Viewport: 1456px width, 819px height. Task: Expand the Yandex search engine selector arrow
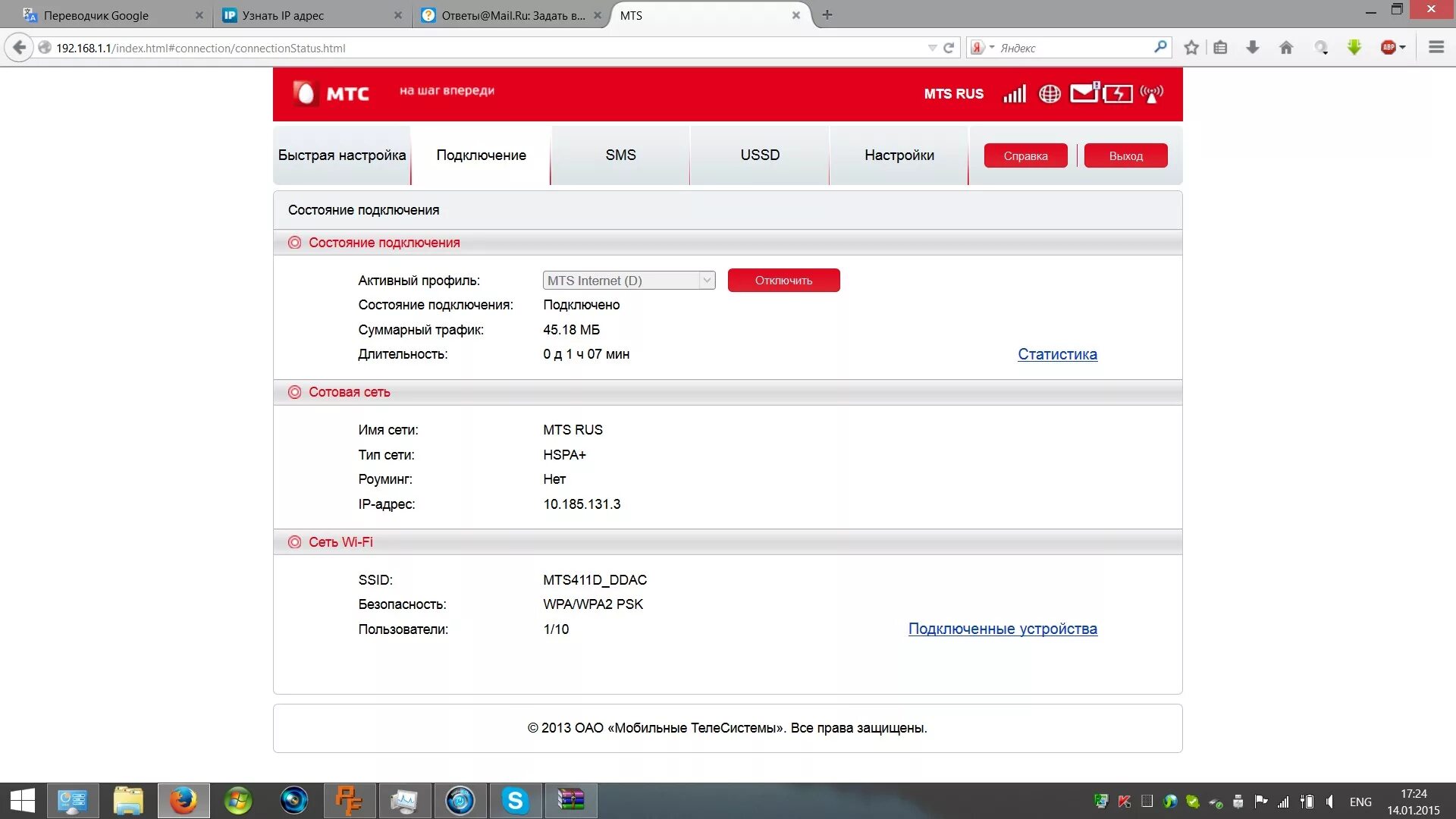[992, 47]
